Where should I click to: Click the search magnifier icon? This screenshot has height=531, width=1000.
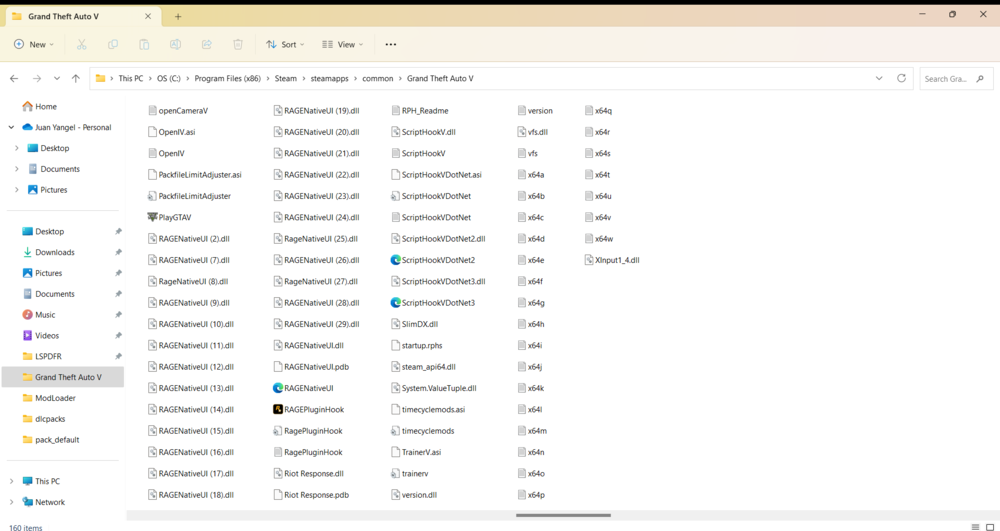click(980, 79)
